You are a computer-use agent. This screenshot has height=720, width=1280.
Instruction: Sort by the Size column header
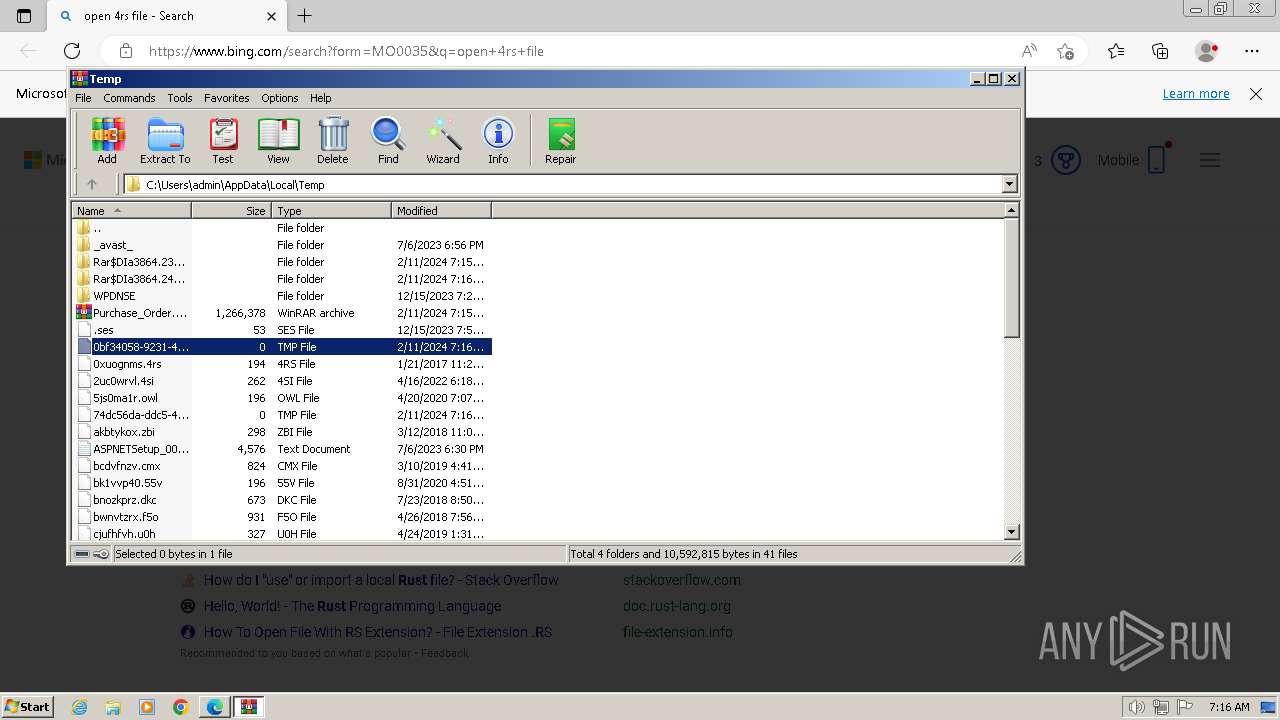(x=231, y=211)
